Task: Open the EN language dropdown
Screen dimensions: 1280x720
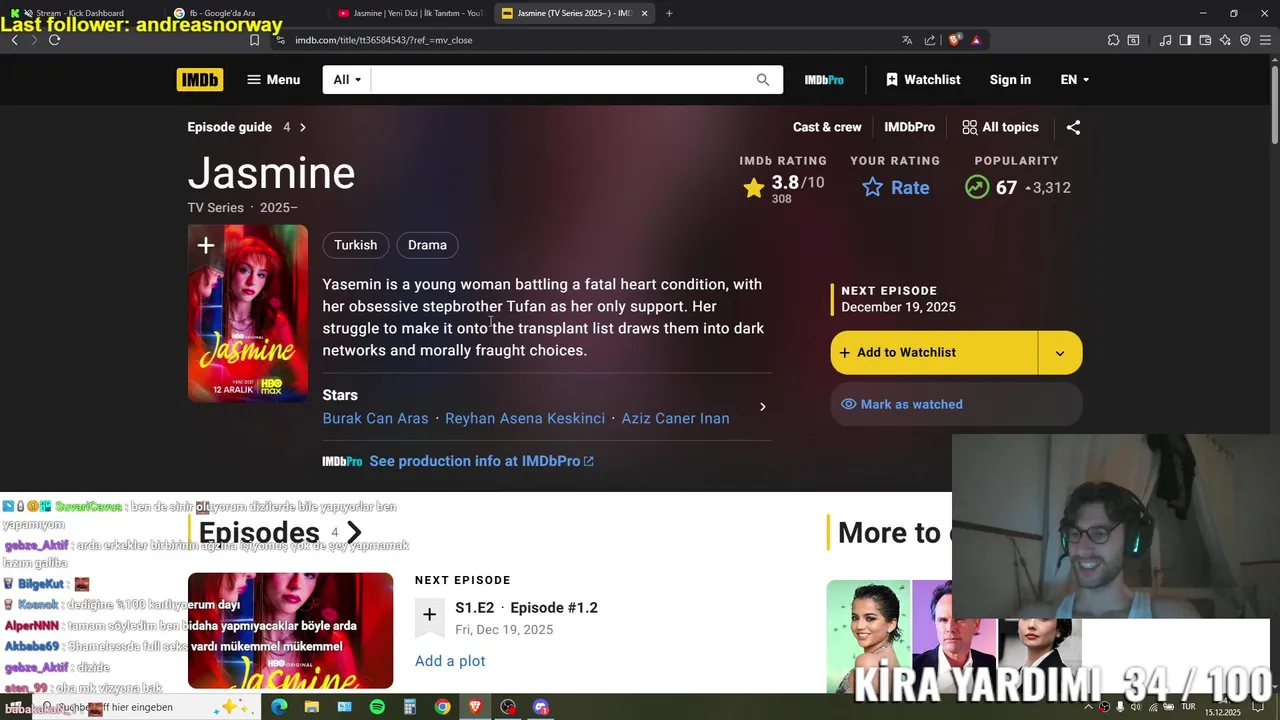Action: tap(1075, 80)
